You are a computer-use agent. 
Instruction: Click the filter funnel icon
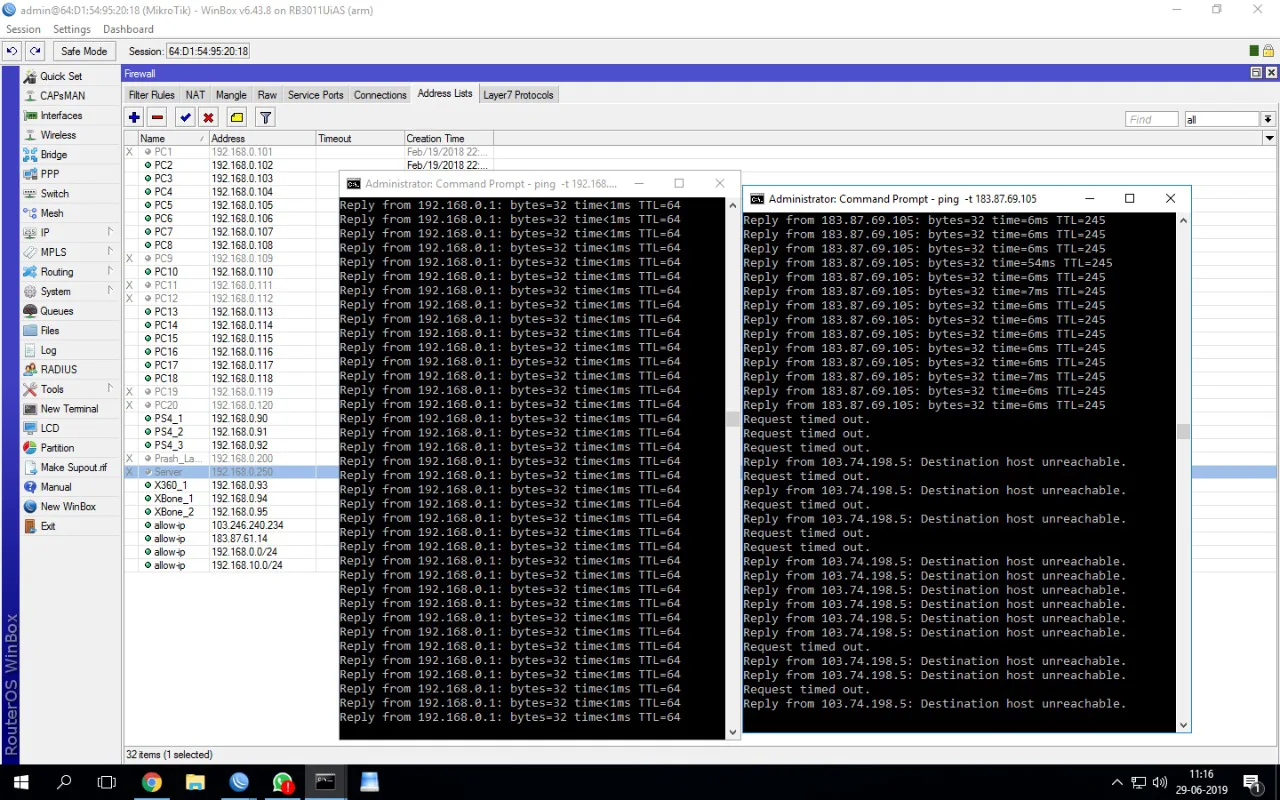(x=265, y=117)
